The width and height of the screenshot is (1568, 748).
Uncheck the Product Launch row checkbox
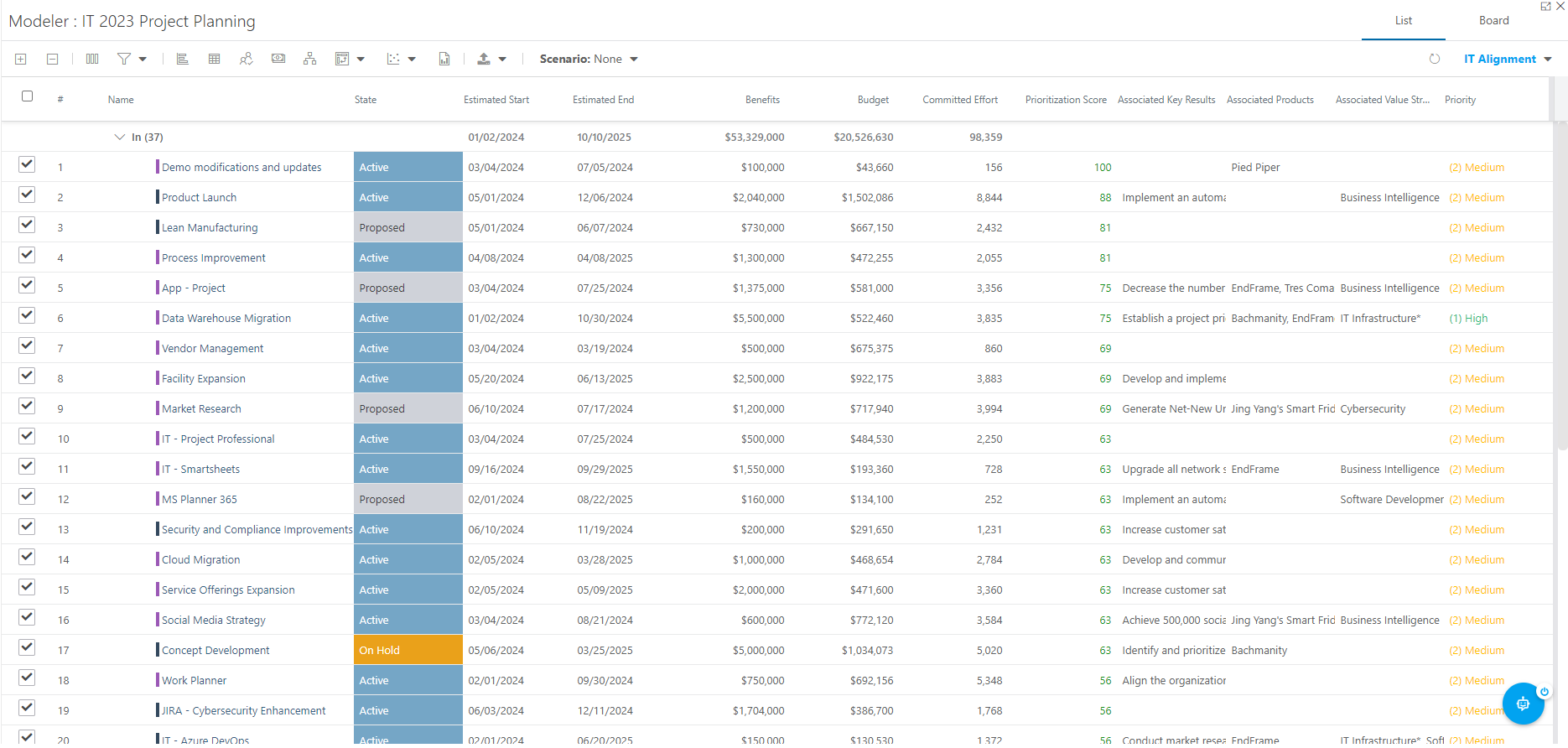click(x=27, y=195)
